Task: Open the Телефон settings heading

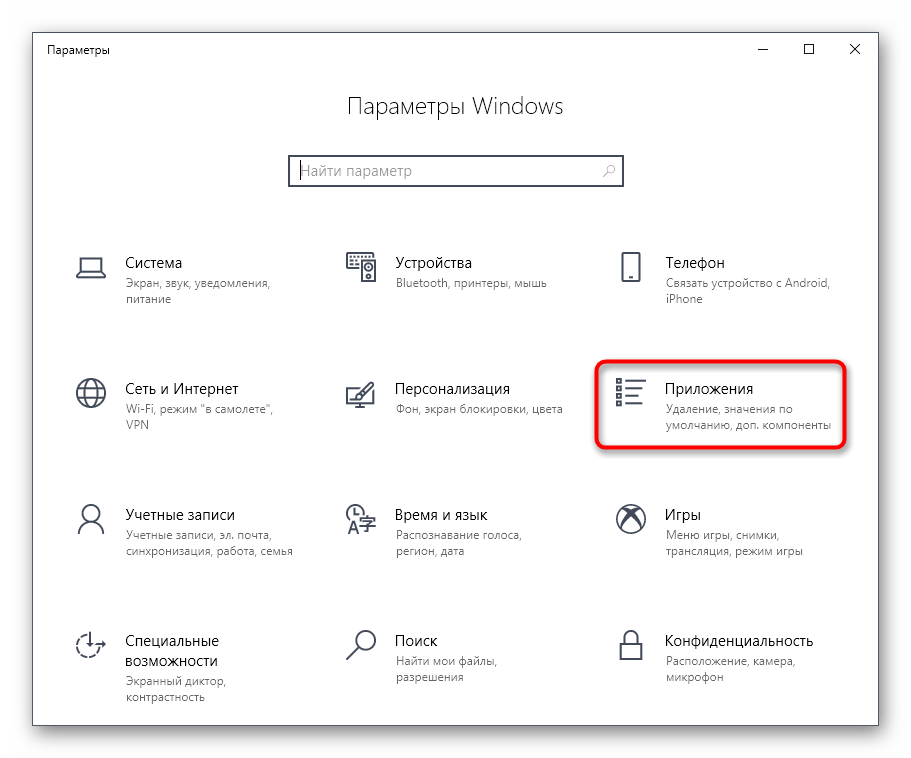Action: (x=695, y=263)
